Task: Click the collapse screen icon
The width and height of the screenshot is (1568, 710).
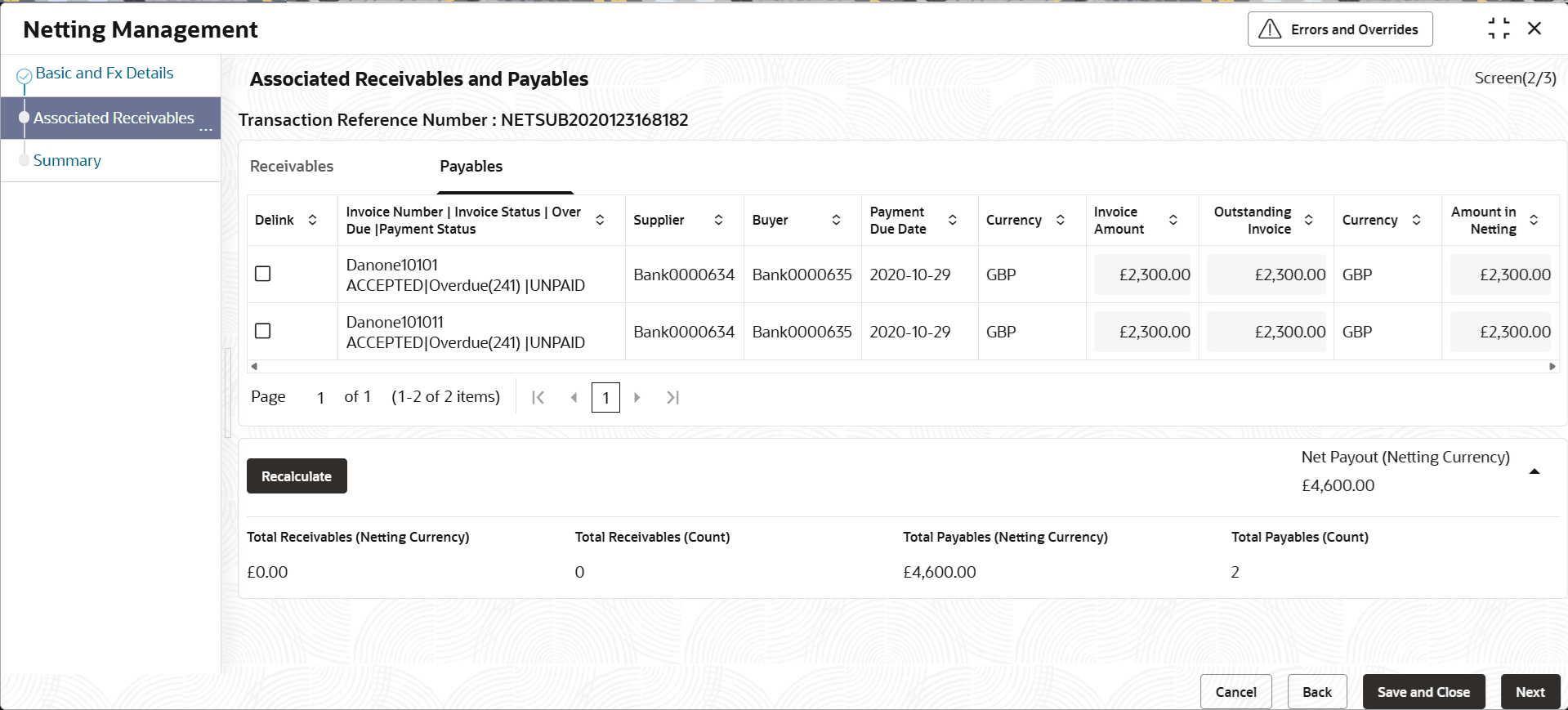Action: click(x=1499, y=29)
